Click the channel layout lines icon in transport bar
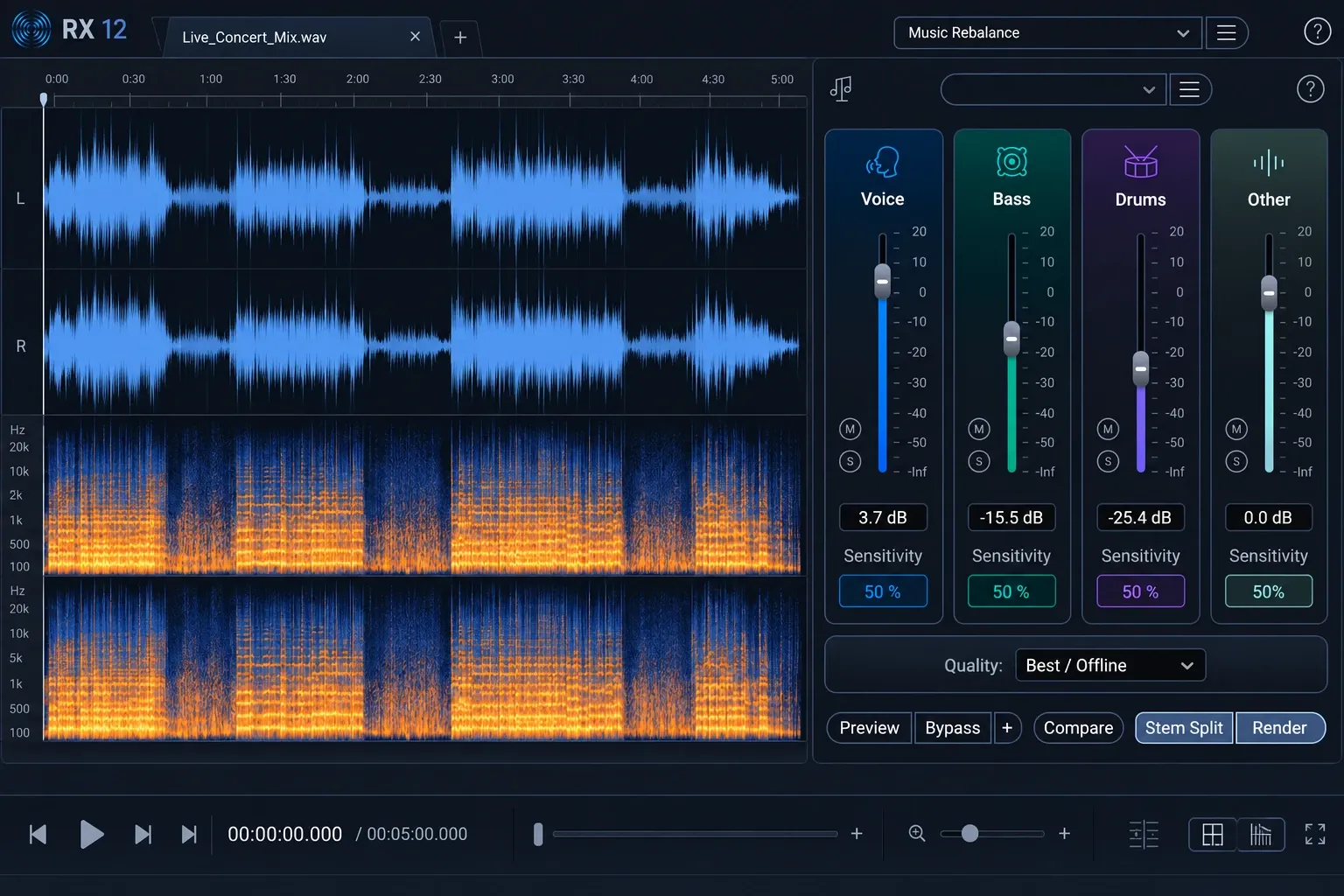The width and height of the screenshot is (1344, 896). pyautogui.click(x=1144, y=835)
